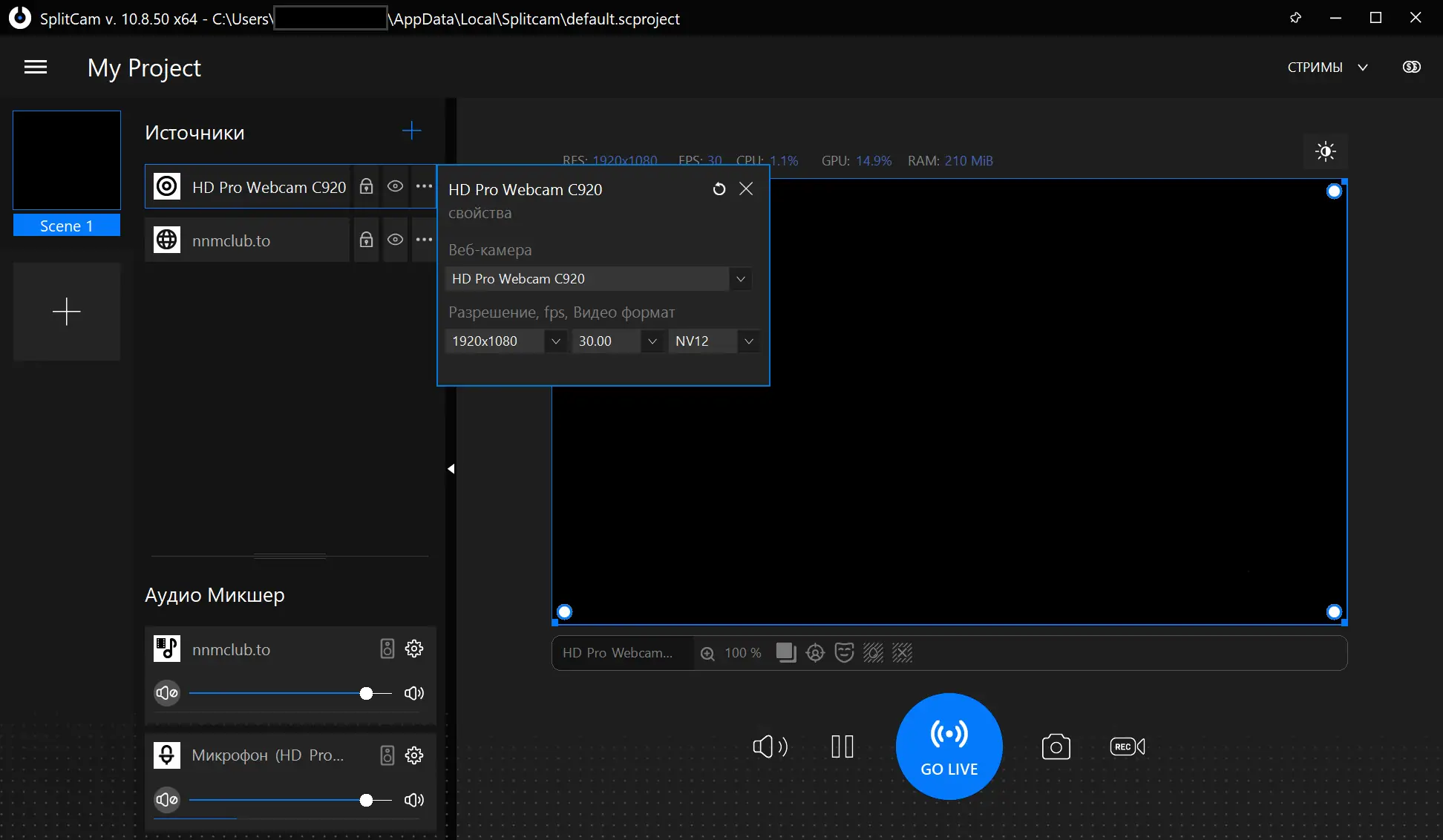
Task: Toggle visibility of HD Pro Webcam C920
Action: (395, 186)
